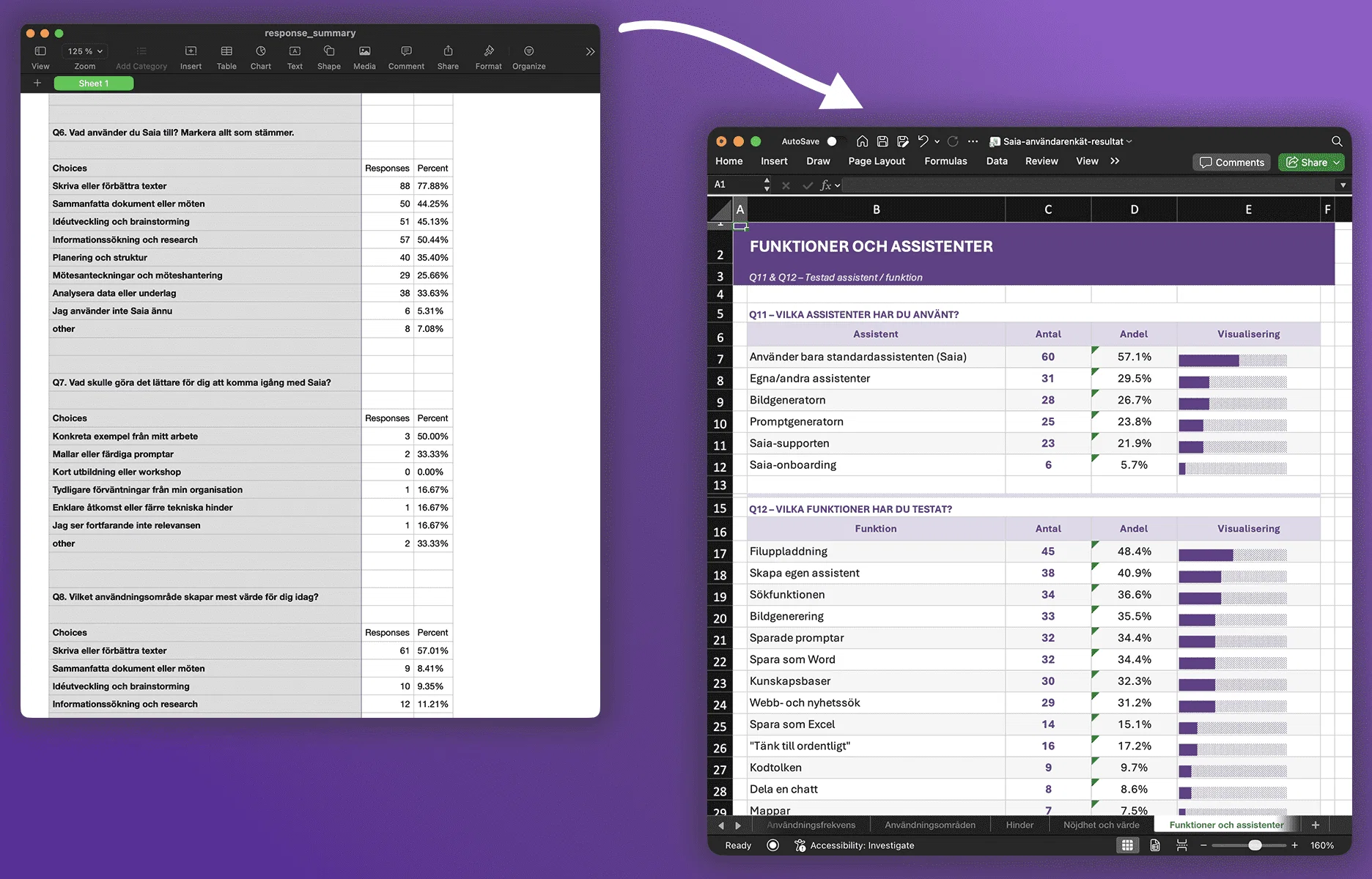Open the Data ribbon tab
The width and height of the screenshot is (1372, 879).
[x=997, y=161]
